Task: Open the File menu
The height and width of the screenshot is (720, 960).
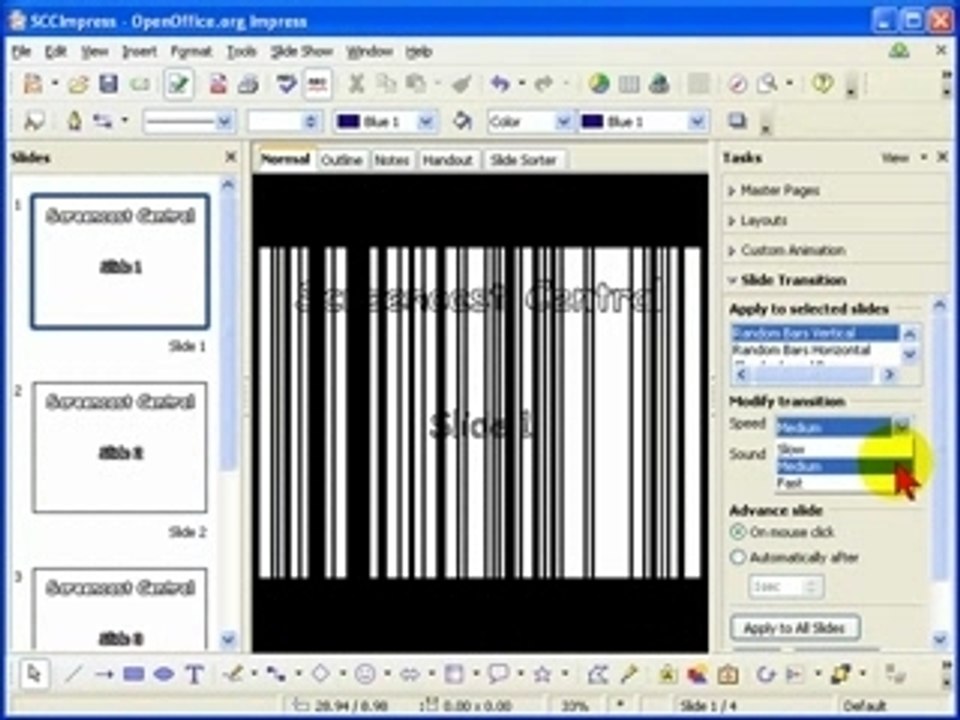Action: (x=21, y=52)
